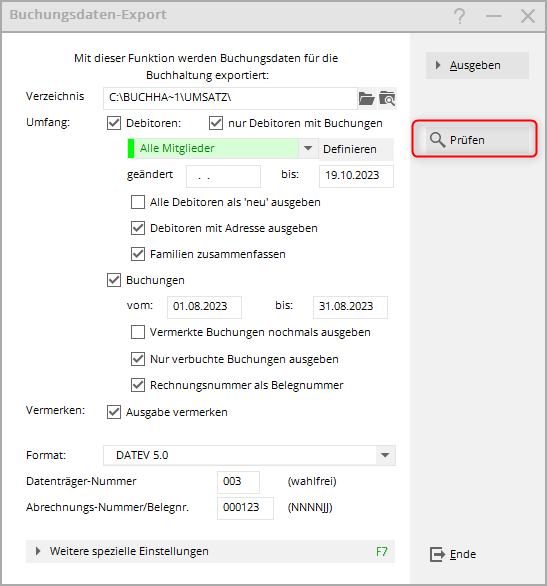Toggle the Debitoren checkbox
This screenshot has width=547, height=586.
[x=114, y=123]
